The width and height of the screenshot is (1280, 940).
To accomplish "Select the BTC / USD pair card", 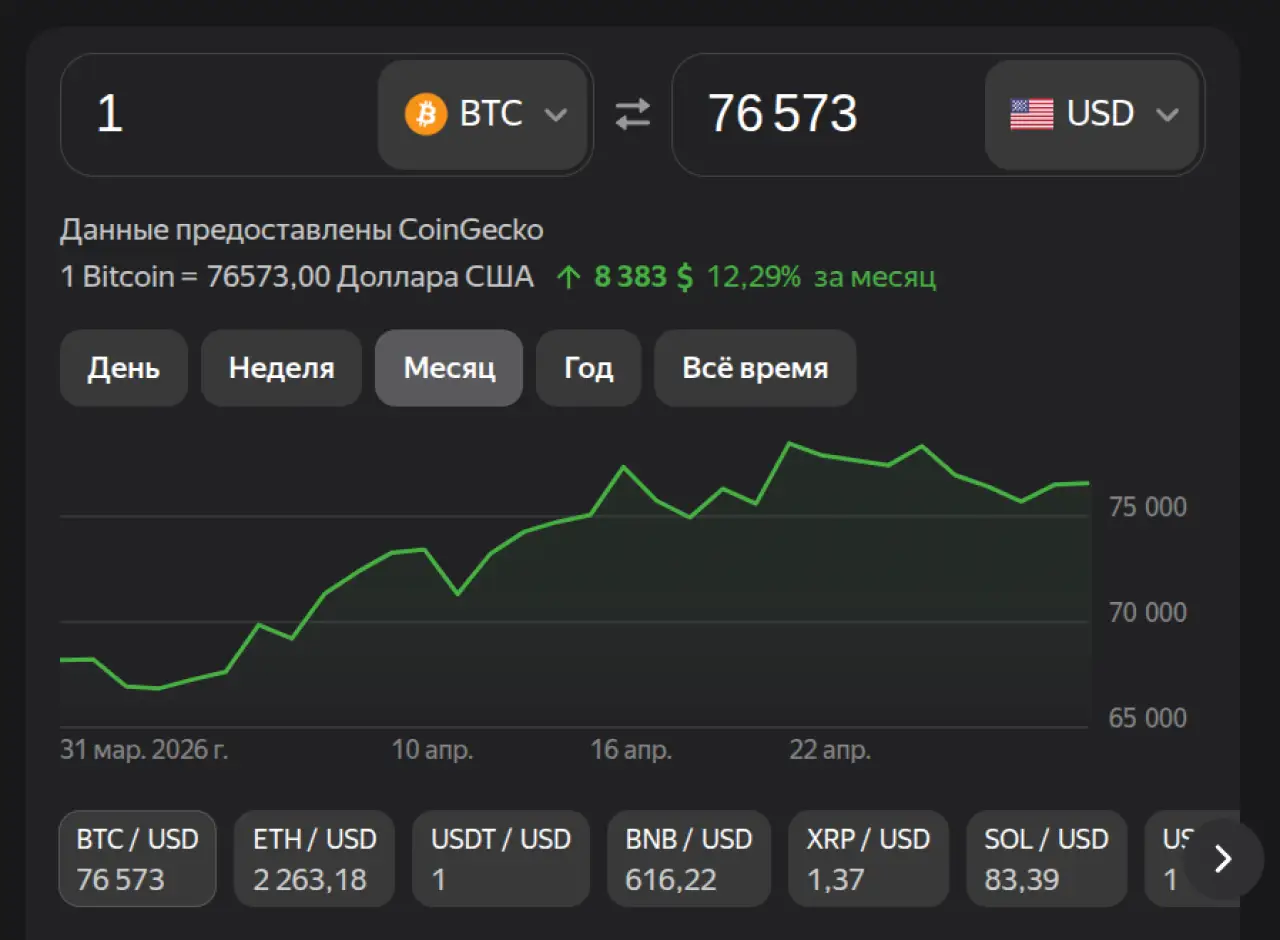I will pos(138,858).
